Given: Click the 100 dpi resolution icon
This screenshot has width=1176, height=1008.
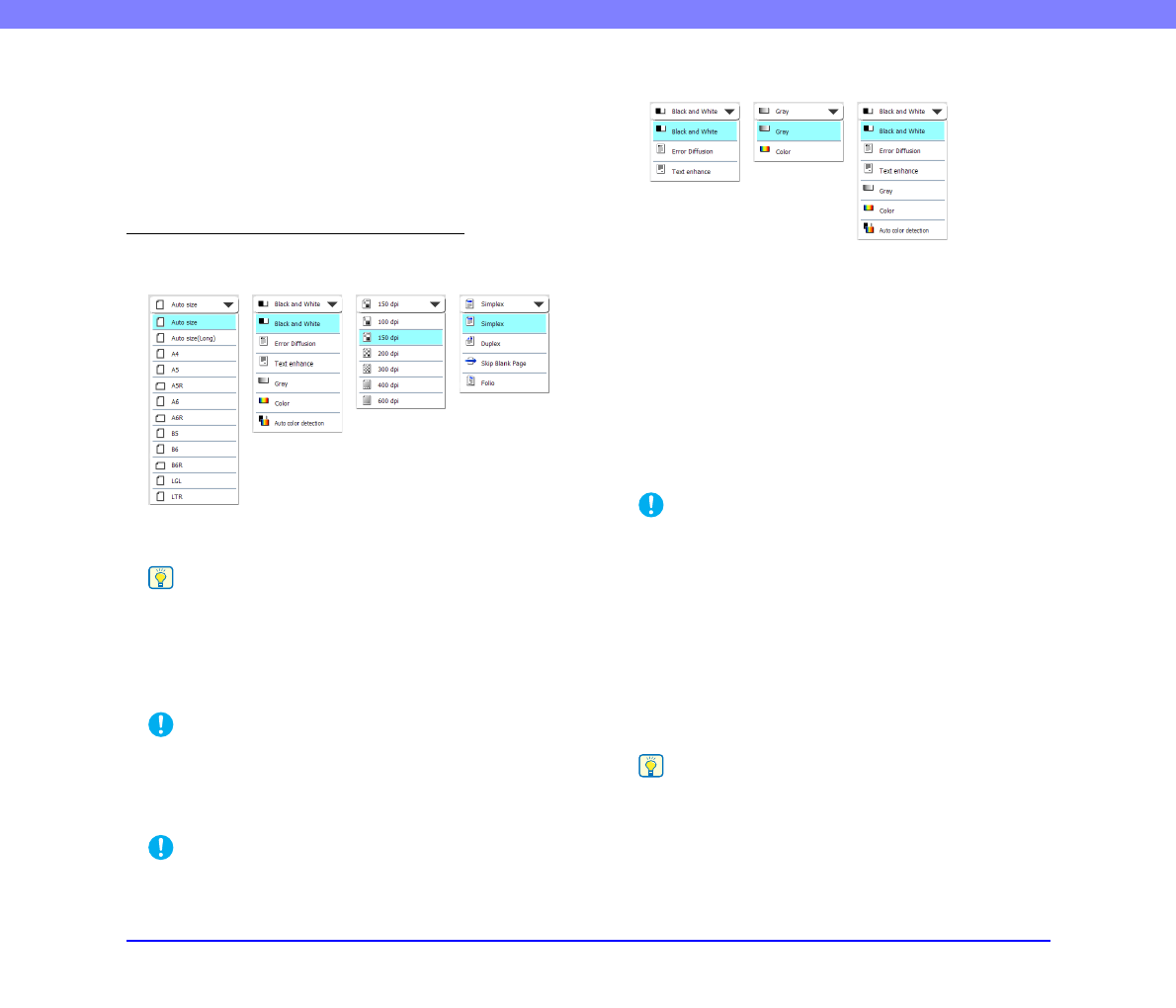Looking at the screenshot, I should click(x=367, y=321).
